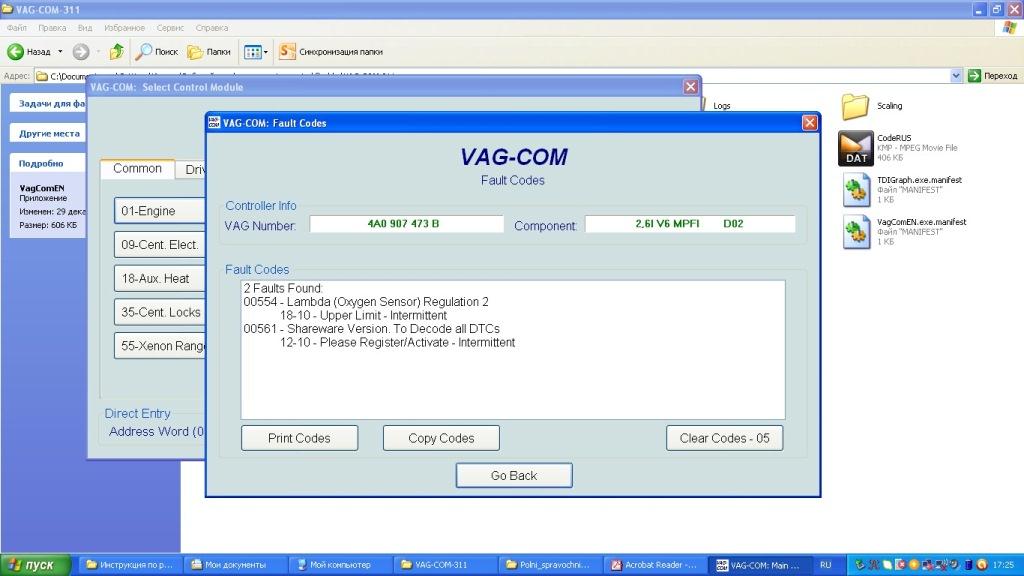The width and height of the screenshot is (1024, 576).
Task: Click the taskbar clock showing 17:25
Action: (1003, 565)
